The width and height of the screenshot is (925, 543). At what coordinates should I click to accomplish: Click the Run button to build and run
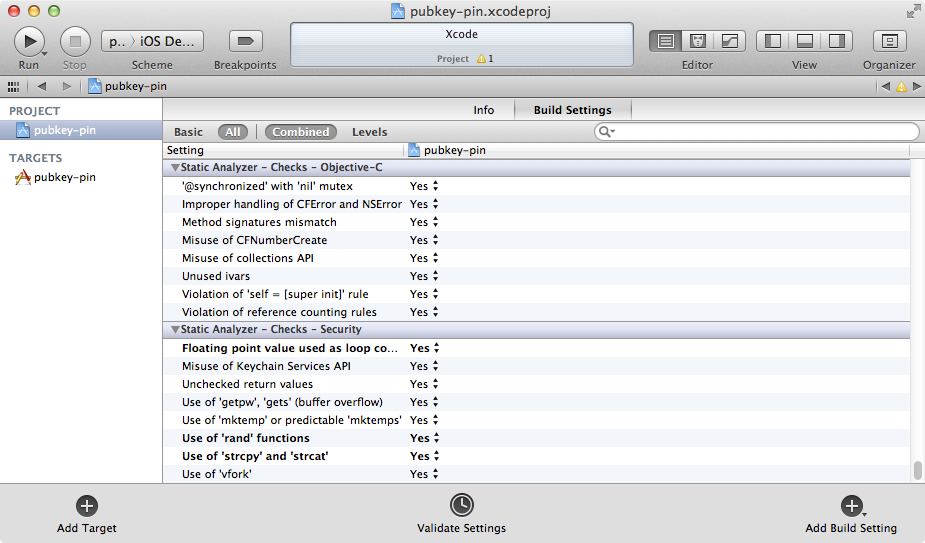coord(29,41)
